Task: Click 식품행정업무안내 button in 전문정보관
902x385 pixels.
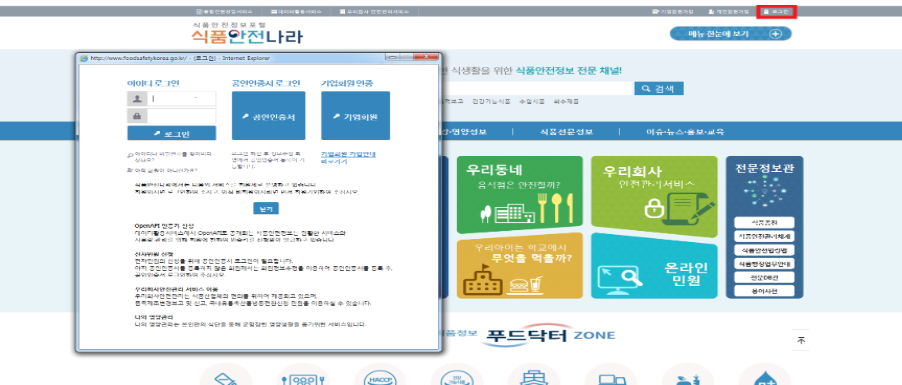Action: (x=764, y=264)
